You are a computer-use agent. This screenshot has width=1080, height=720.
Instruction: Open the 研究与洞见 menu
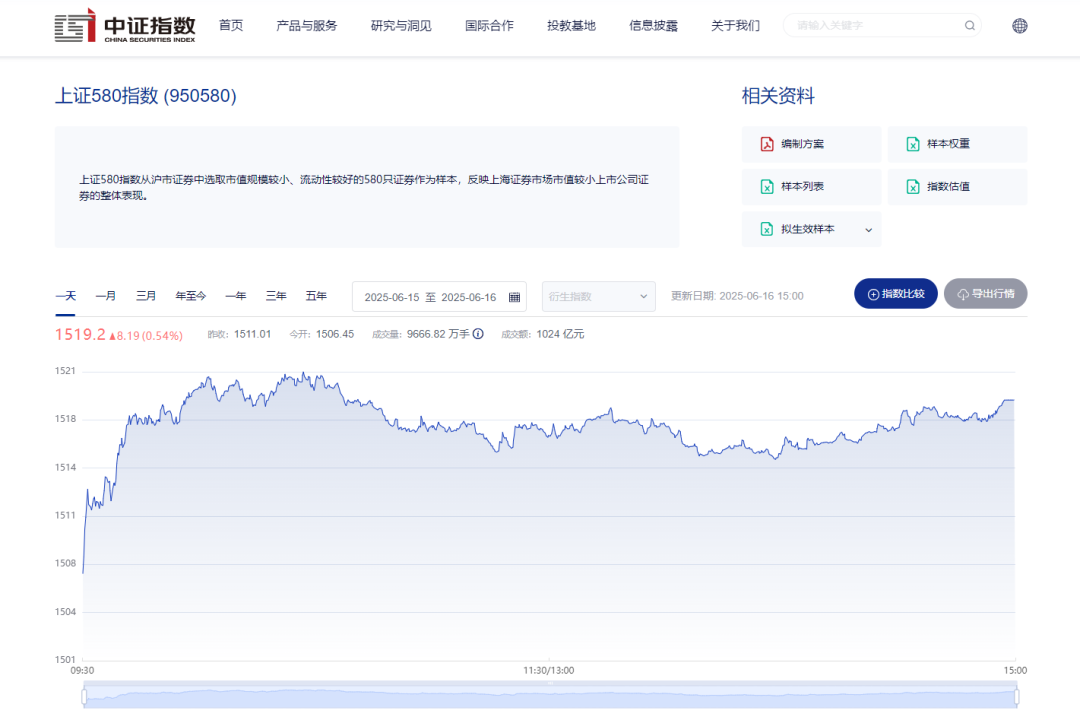[401, 25]
